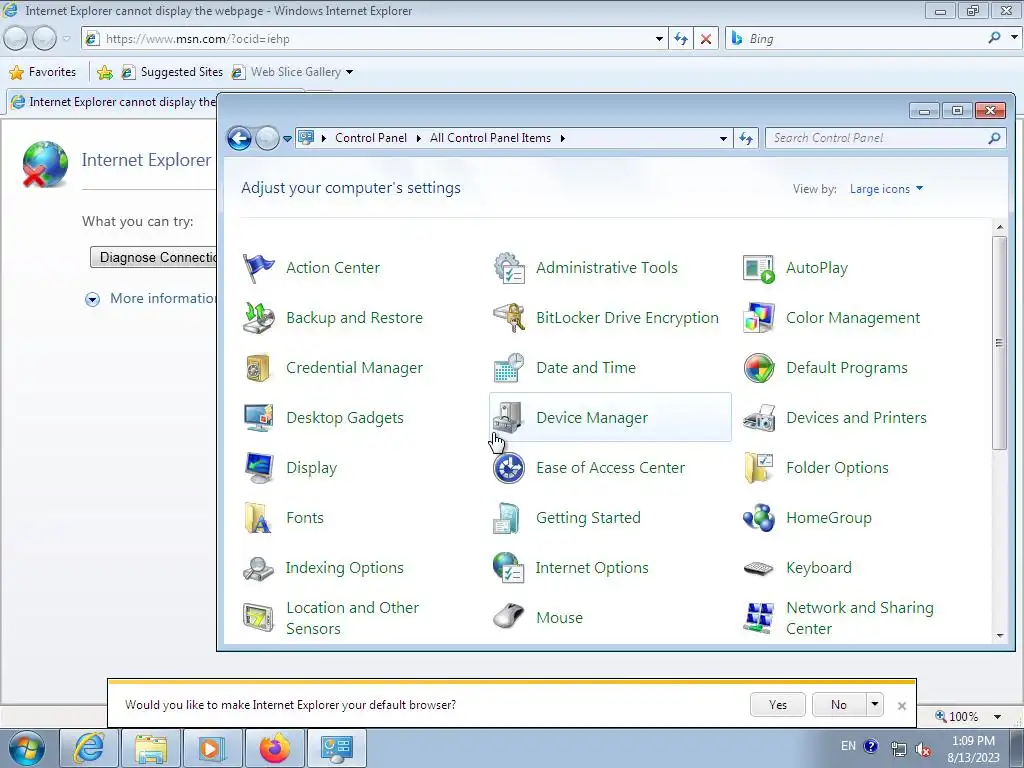1024x768 pixels.
Task: Open the Getting Started icon
Action: [506, 518]
